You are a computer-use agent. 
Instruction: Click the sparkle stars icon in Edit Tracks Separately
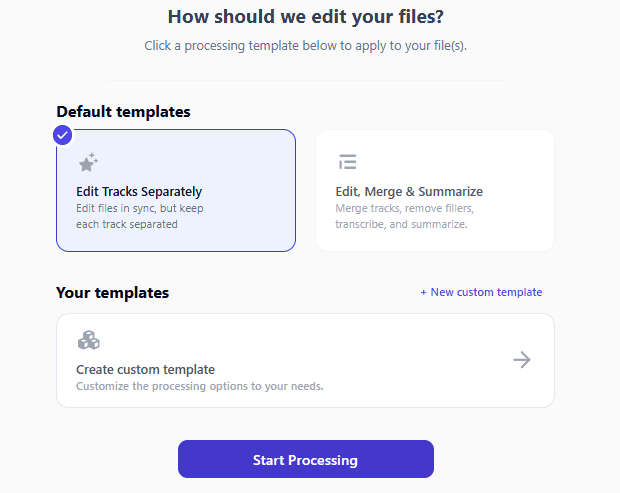[x=88, y=162]
